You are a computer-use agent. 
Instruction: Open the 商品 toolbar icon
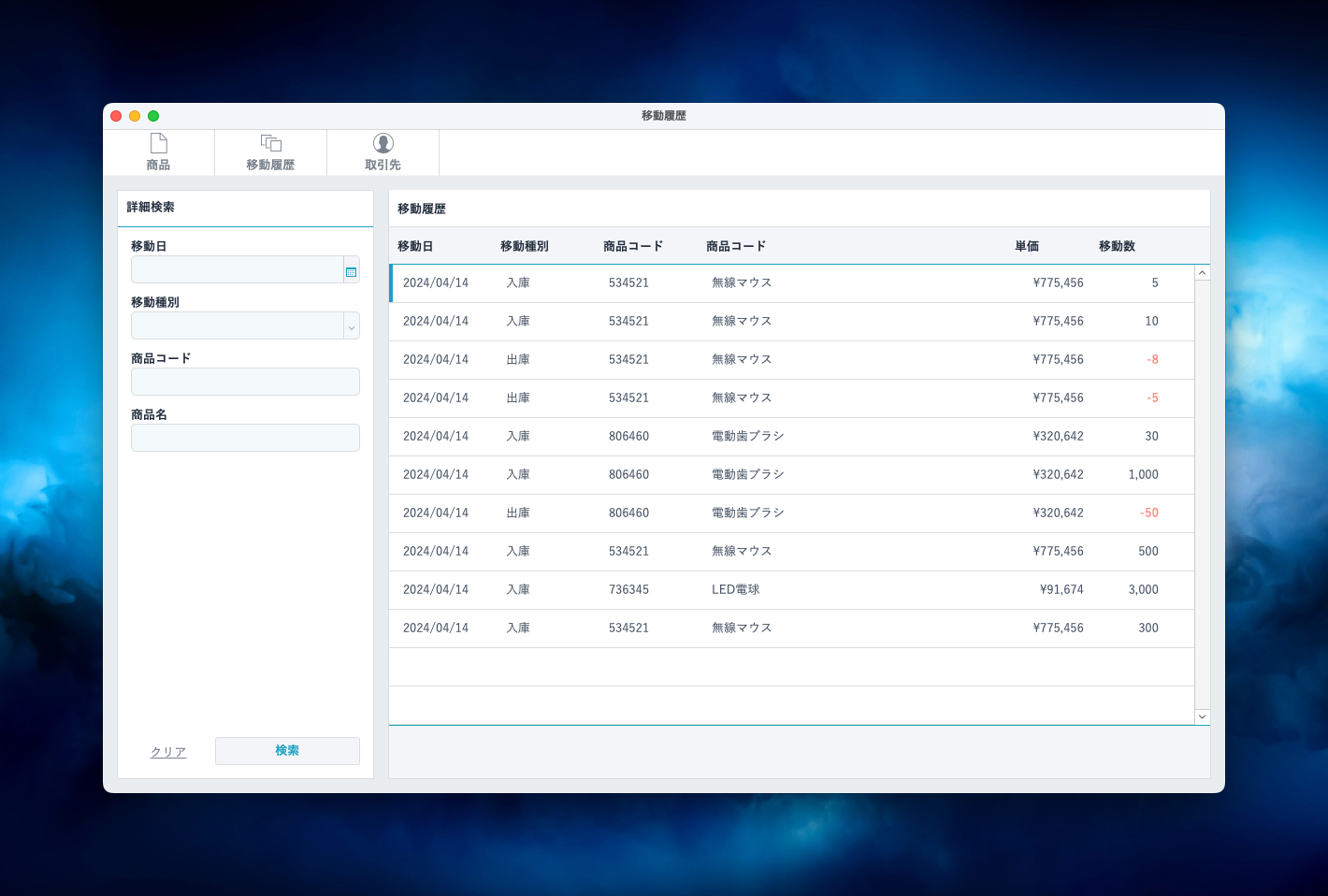click(158, 152)
